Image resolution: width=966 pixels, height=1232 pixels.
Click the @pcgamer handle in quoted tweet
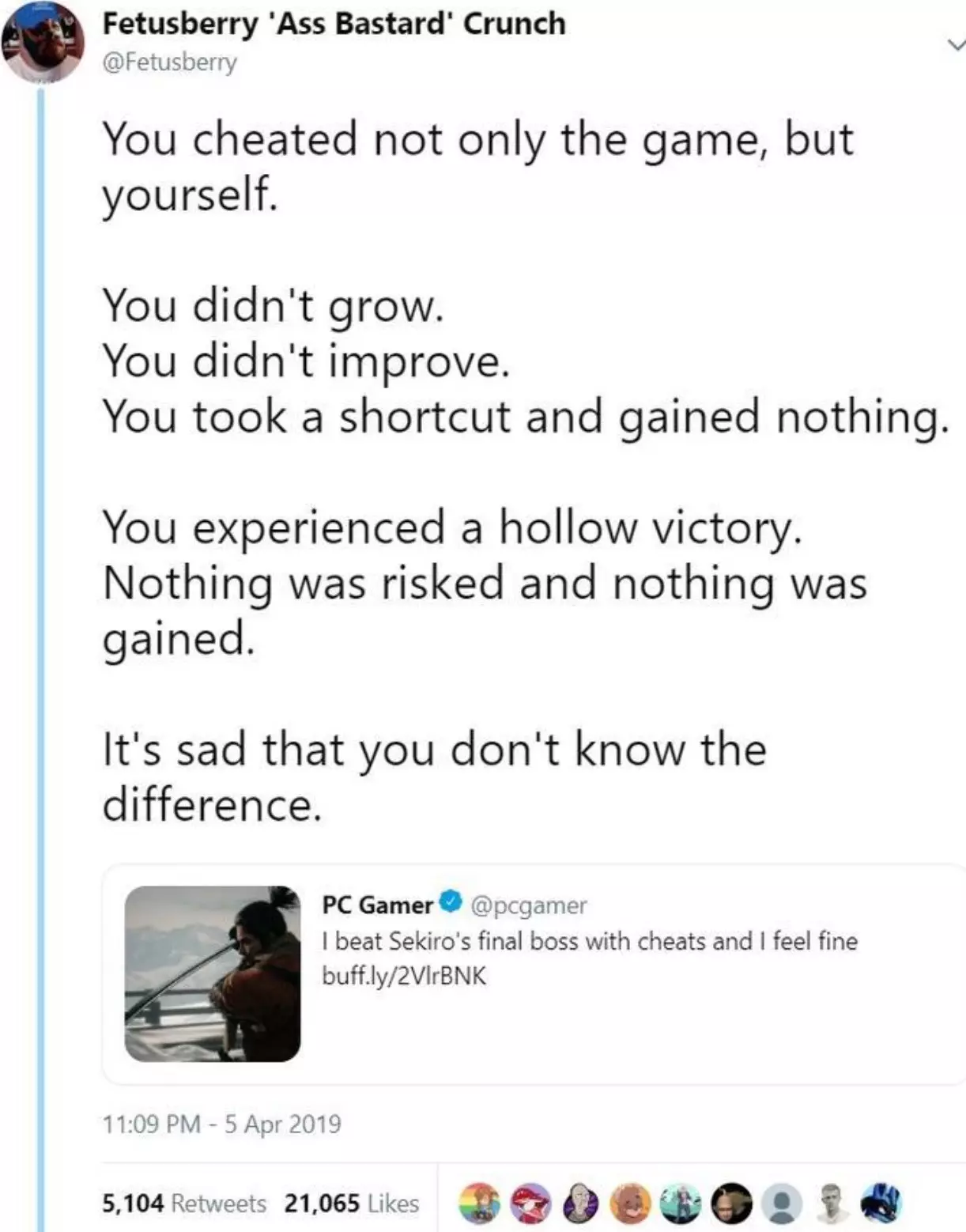tap(529, 905)
